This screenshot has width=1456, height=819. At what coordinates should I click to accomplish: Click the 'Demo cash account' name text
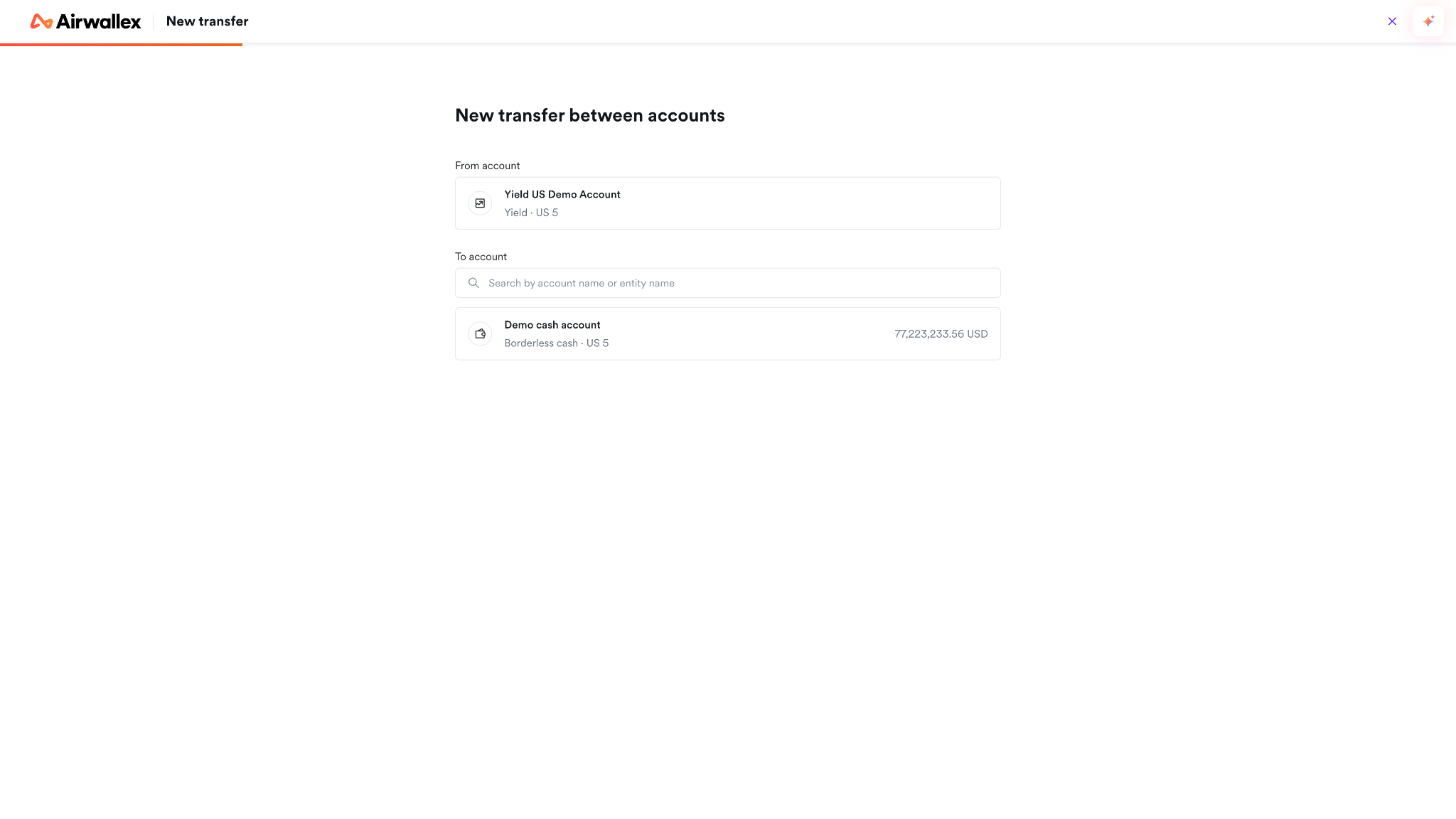[552, 325]
